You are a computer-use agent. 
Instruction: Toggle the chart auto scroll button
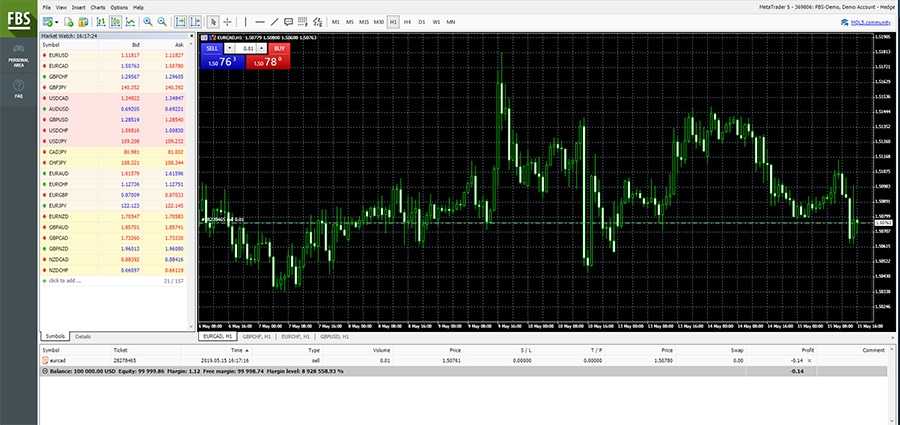[x=180, y=21]
